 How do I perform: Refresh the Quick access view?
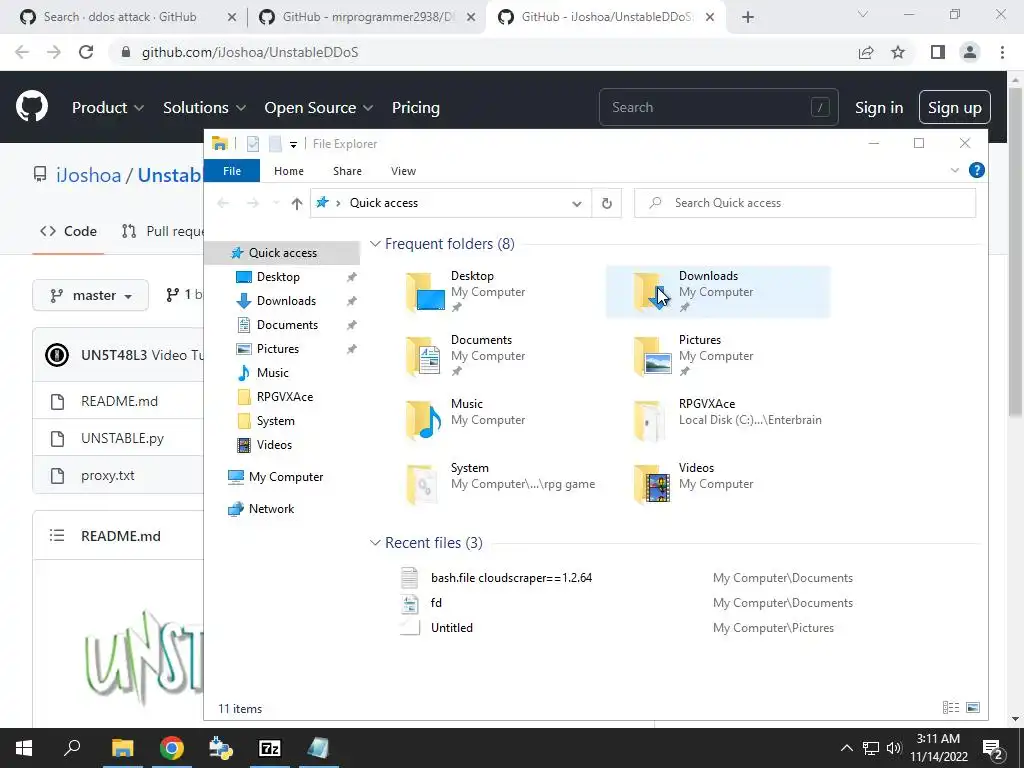pyautogui.click(x=607, y=203)
